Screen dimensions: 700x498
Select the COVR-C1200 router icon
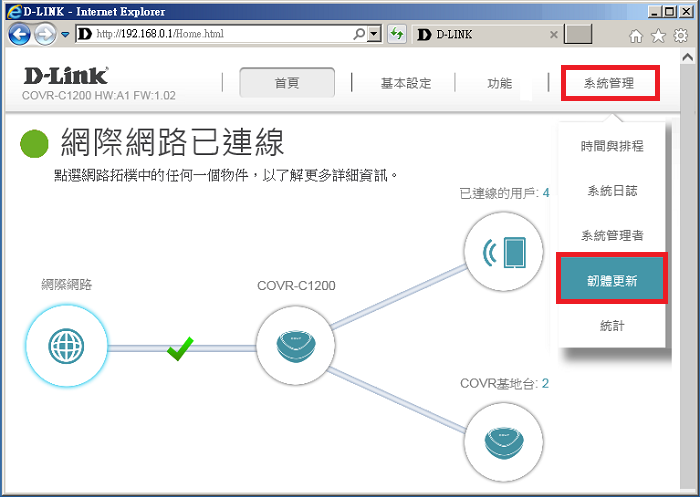pos(295,346)
